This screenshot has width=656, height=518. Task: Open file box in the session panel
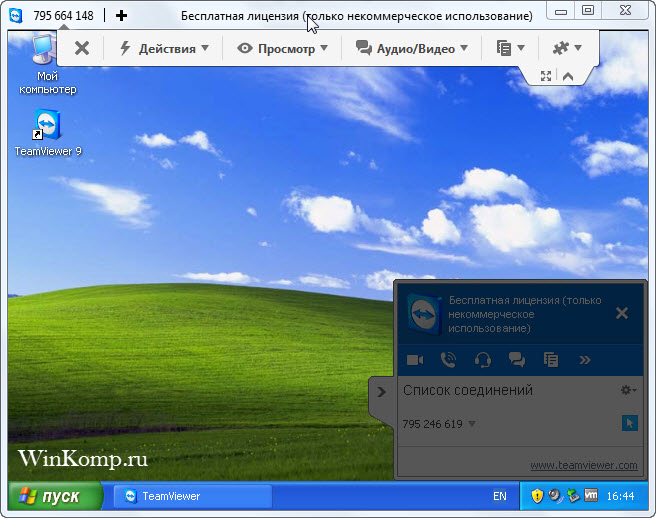click(x=551, y=360)
